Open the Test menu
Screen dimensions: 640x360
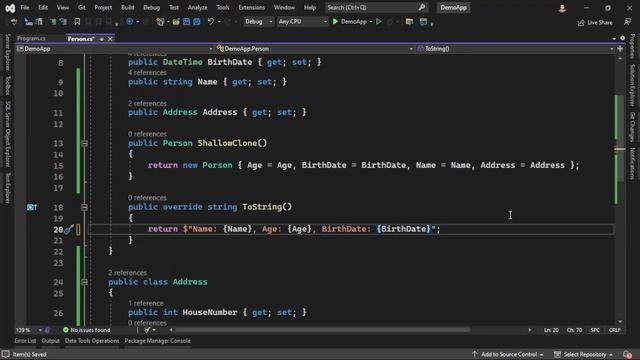[173, 7]
